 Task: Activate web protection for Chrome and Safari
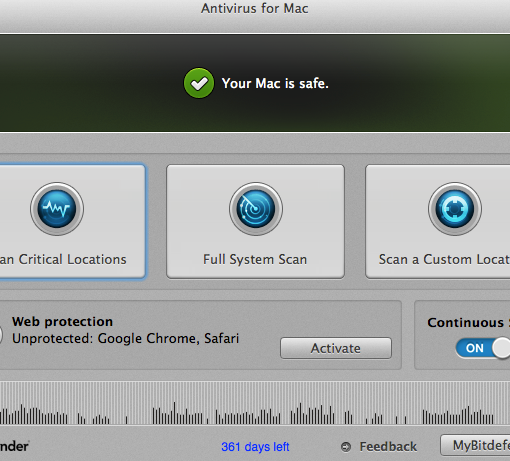point(336,348)
